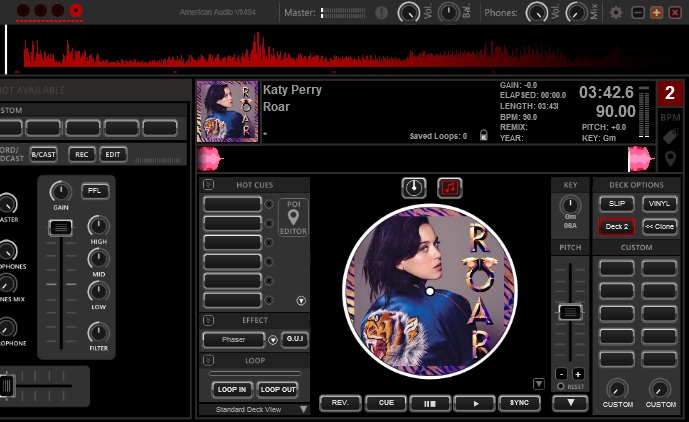Delete the fifth hot cue with its X icon

click(x=269, y=281)
